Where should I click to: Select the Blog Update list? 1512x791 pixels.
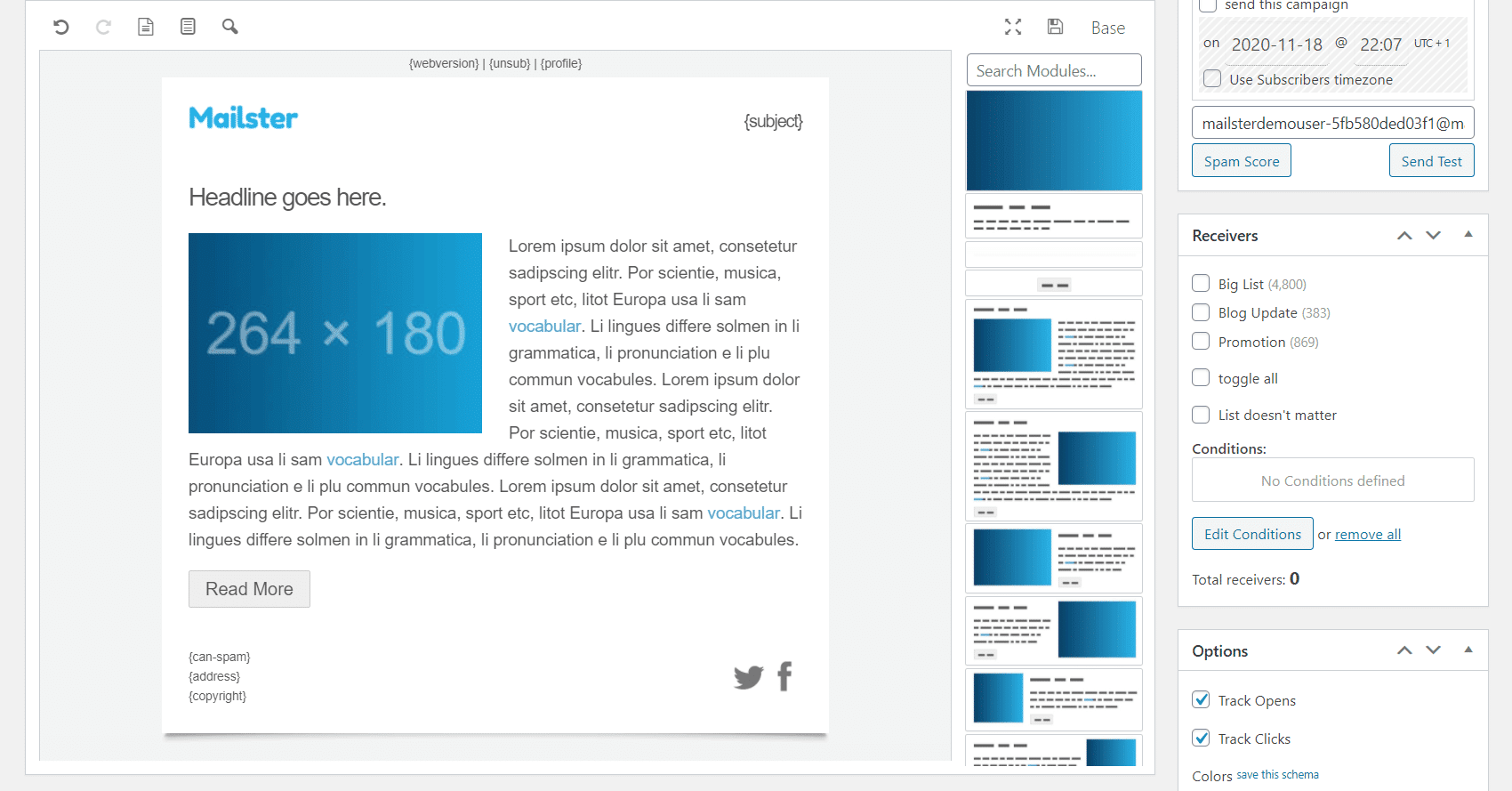(1201, 312)
